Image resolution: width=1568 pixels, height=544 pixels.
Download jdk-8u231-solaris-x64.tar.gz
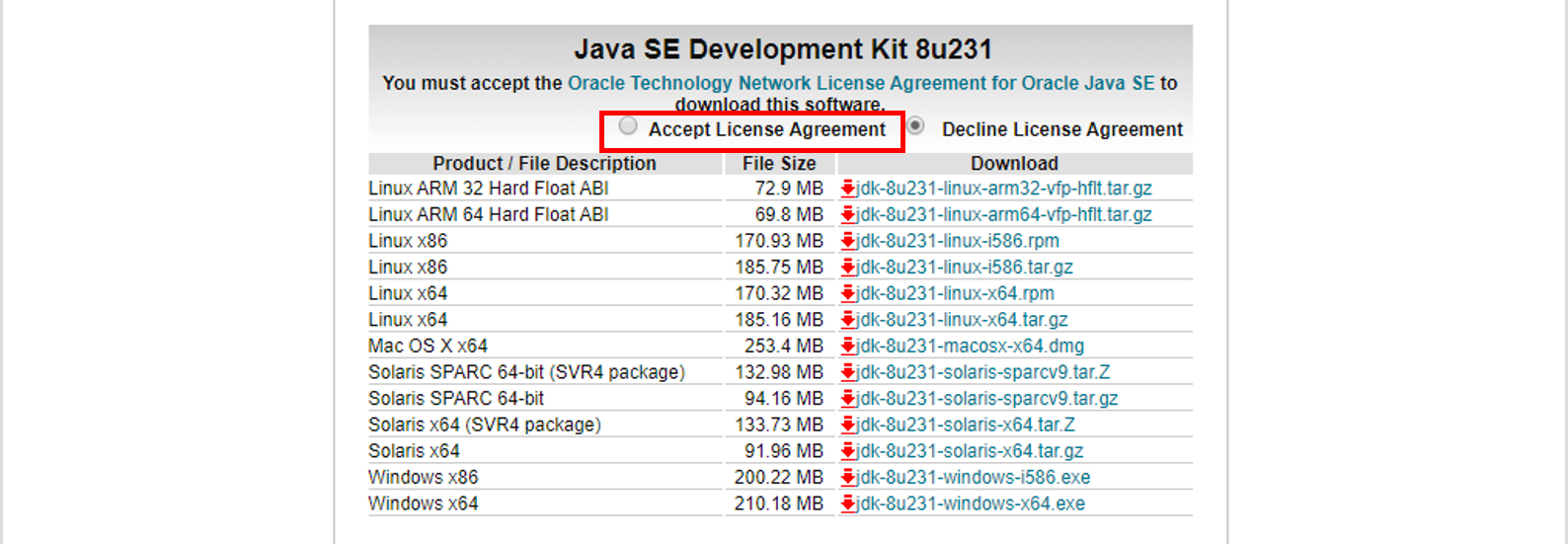pyautogui.click(x=970, y=451)
